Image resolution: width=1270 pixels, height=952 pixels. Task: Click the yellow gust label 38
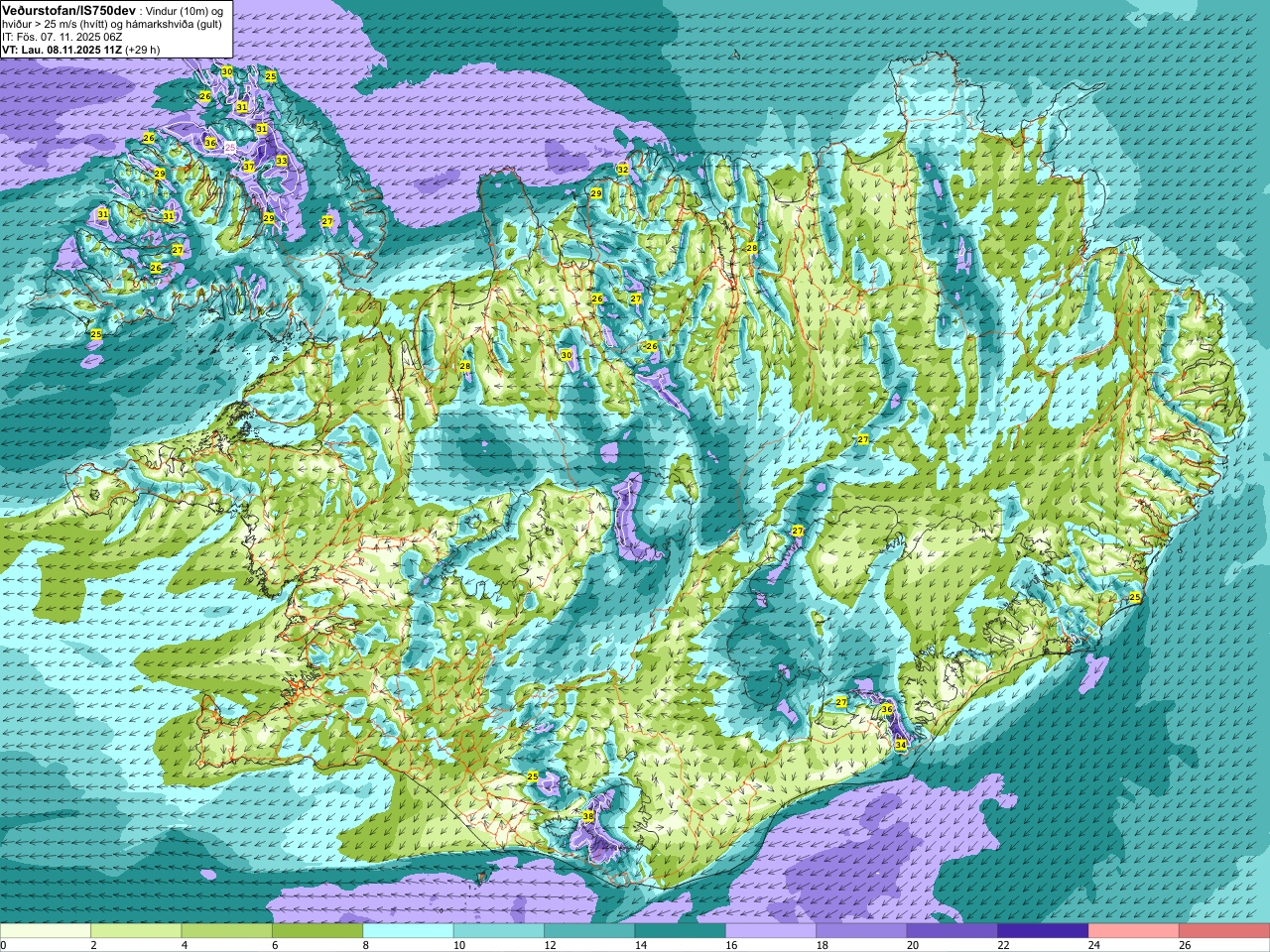point(588,816)
